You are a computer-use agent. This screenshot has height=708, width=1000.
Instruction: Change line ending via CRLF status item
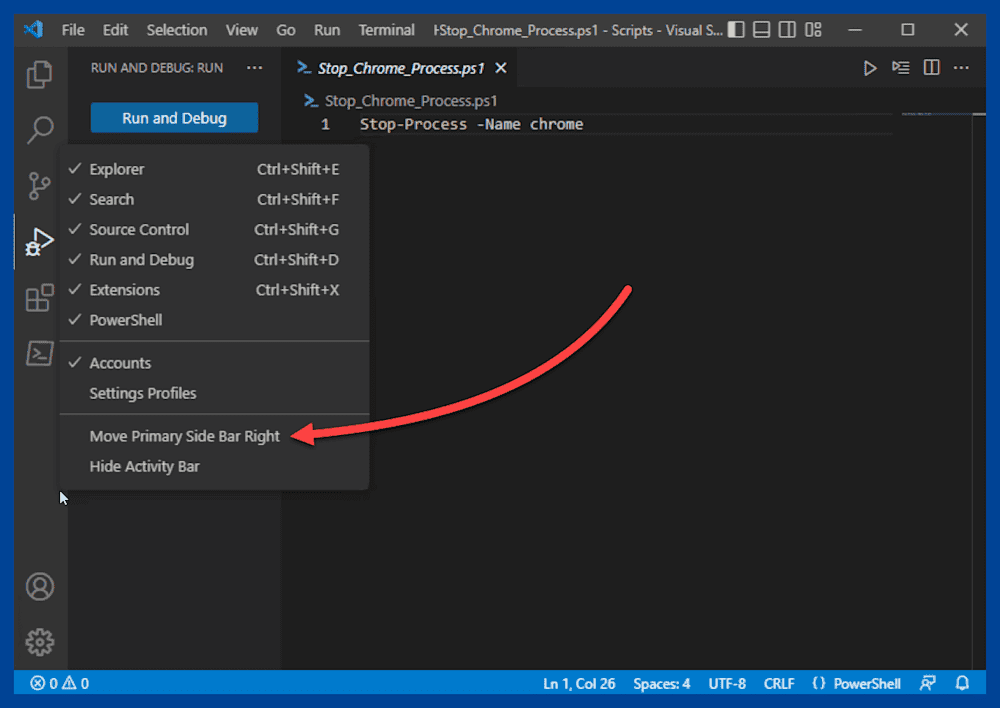click(x=779, y=684)
